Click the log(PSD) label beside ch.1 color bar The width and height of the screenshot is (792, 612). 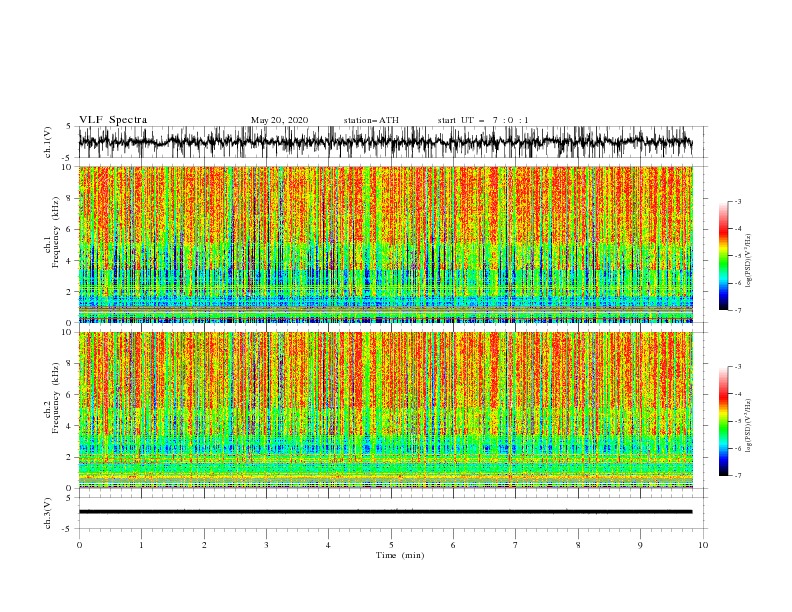748,261
